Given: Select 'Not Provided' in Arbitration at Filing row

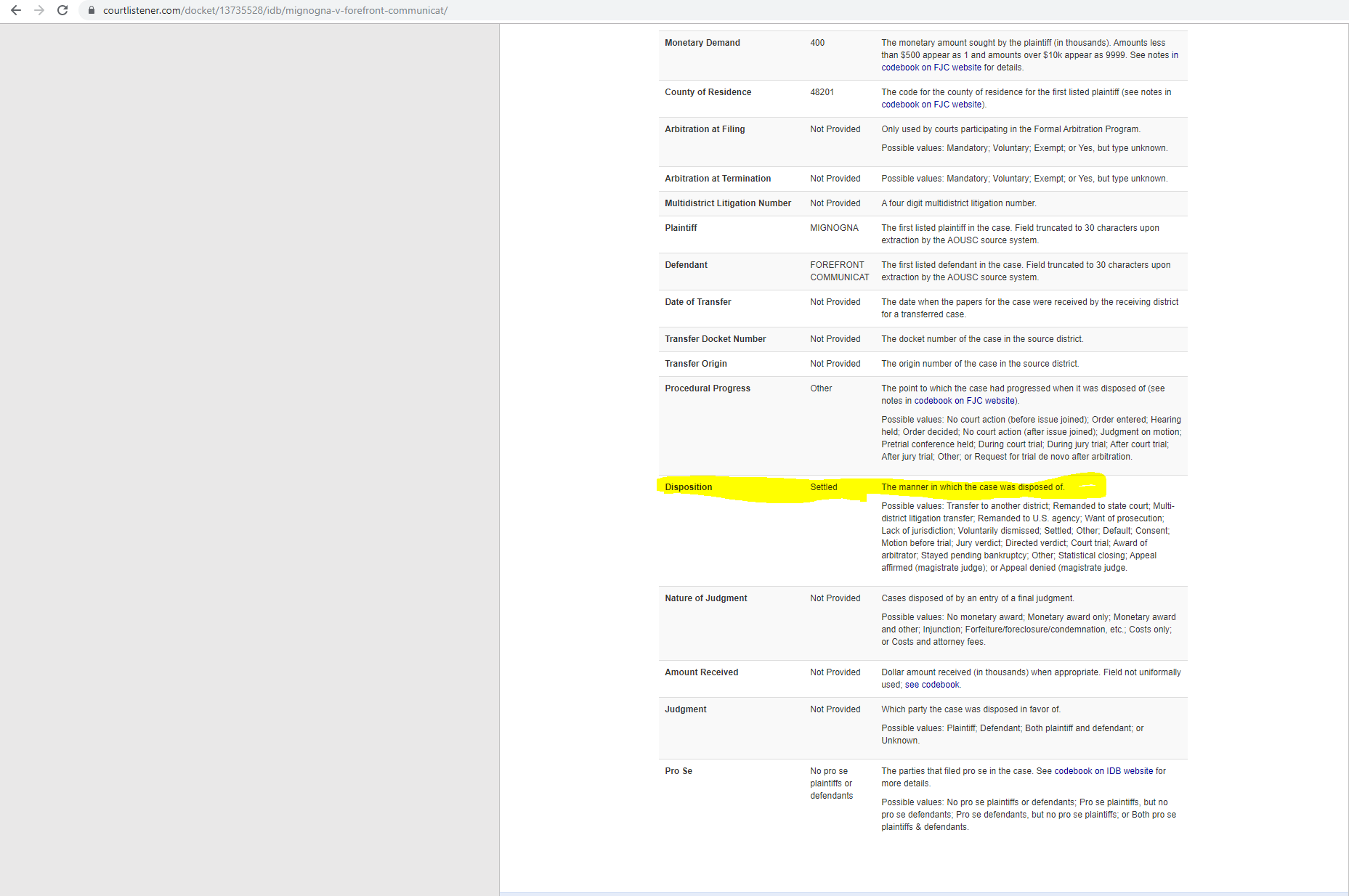Looking at the screenshot, I should click(x=835, y=129).
